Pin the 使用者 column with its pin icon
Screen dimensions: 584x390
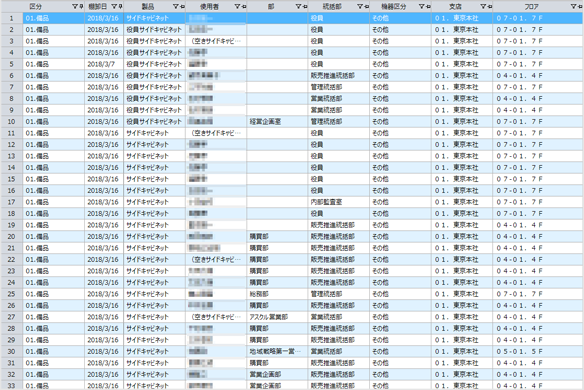244,6
